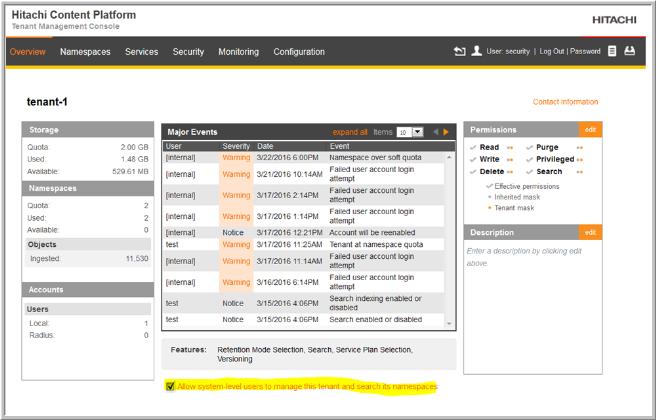This screenshot has width=656, height=420.
Task: Click the Password link
Action: pyautogui.click(x=585, y=51)
